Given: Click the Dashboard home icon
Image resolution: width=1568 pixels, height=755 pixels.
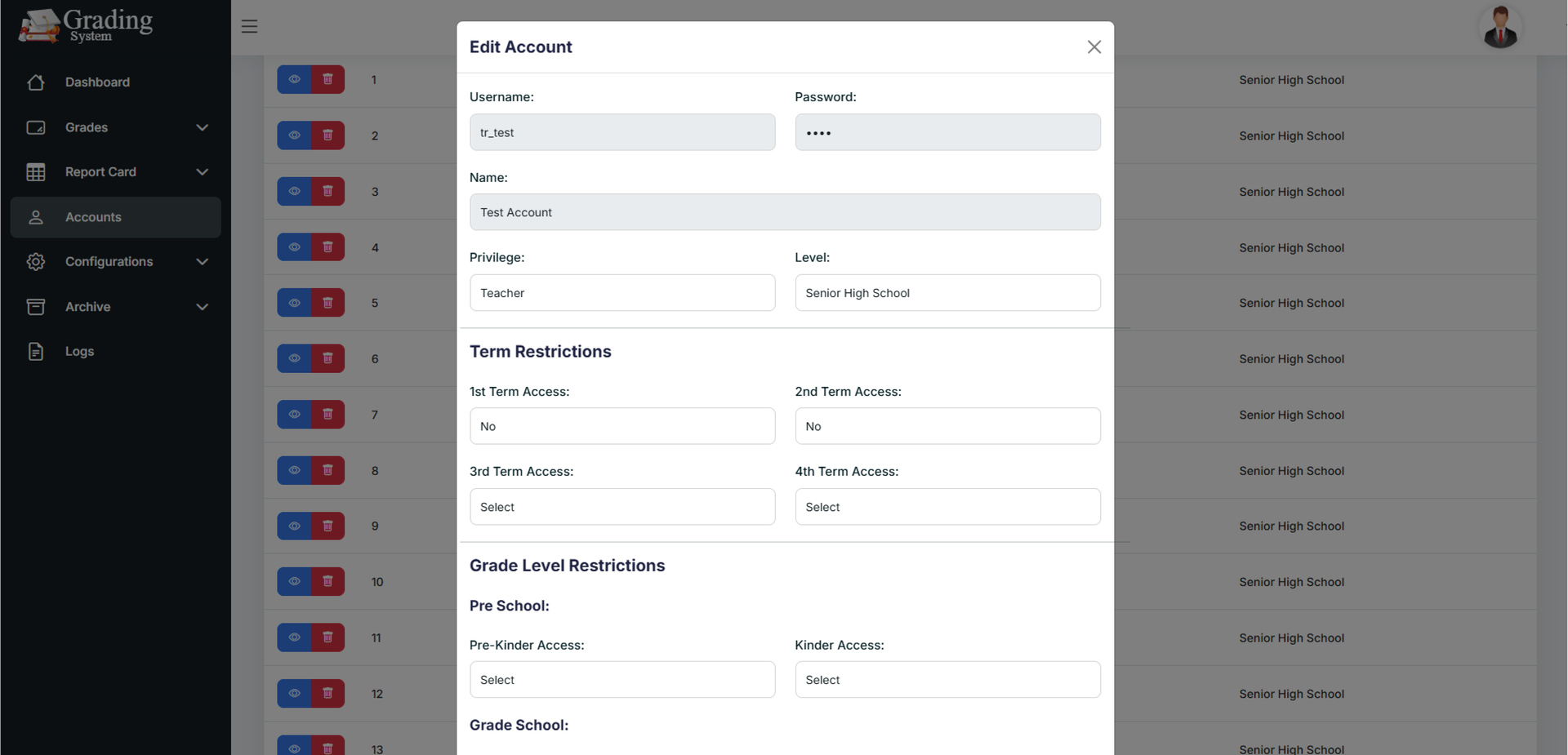Looking at the screenshot, I should tap(36, 82).
